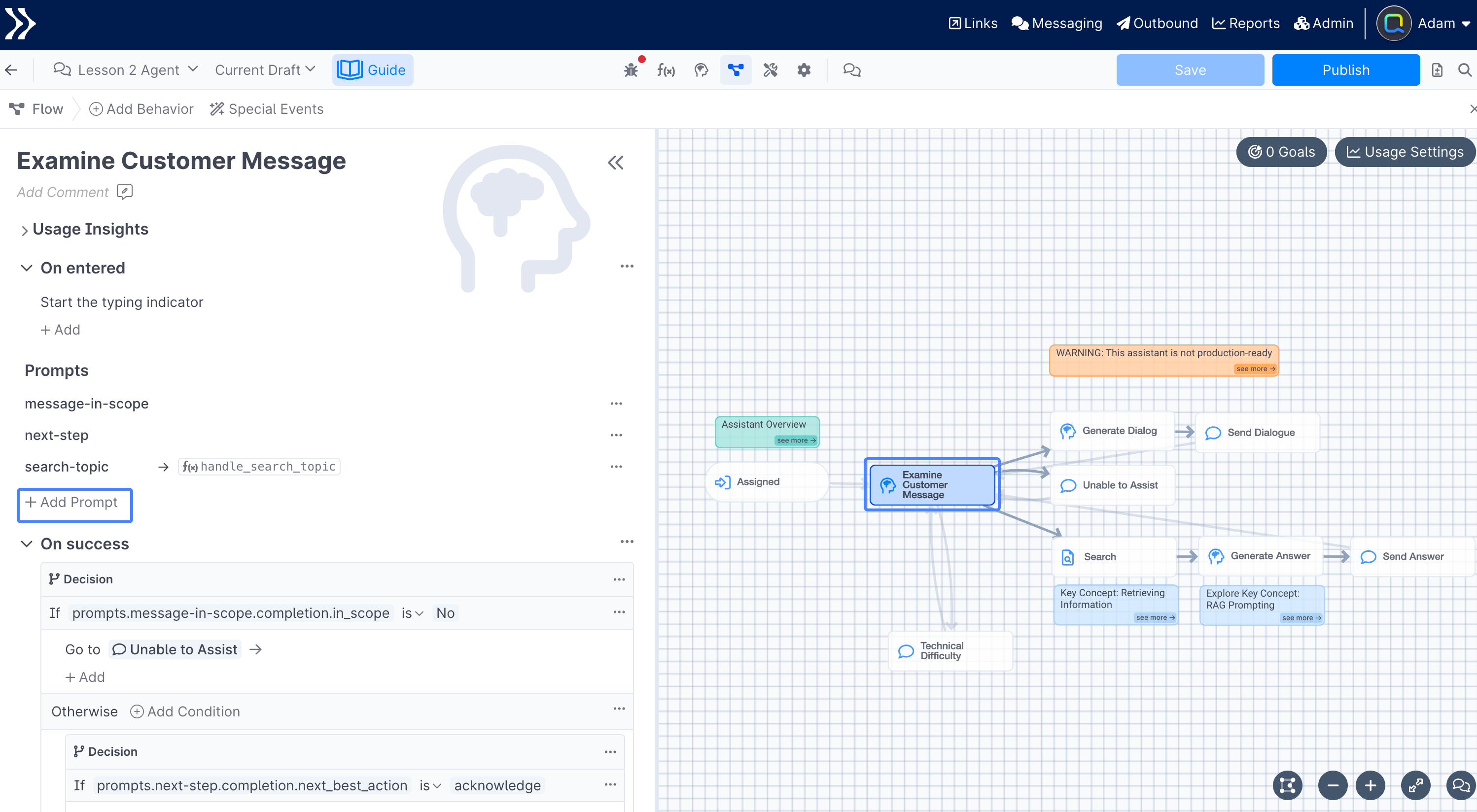1477x812 pixels.
Task: Change the next_best_action operator 'is'
Action: point(430,786)
